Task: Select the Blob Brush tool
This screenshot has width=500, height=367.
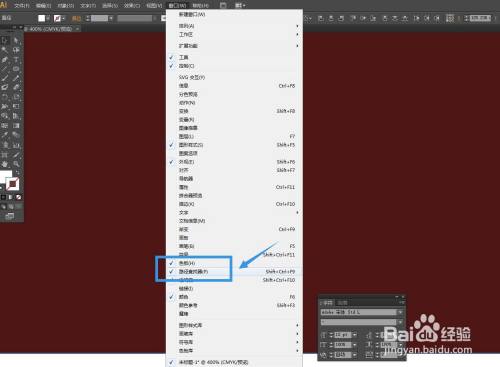Action: 5,87
